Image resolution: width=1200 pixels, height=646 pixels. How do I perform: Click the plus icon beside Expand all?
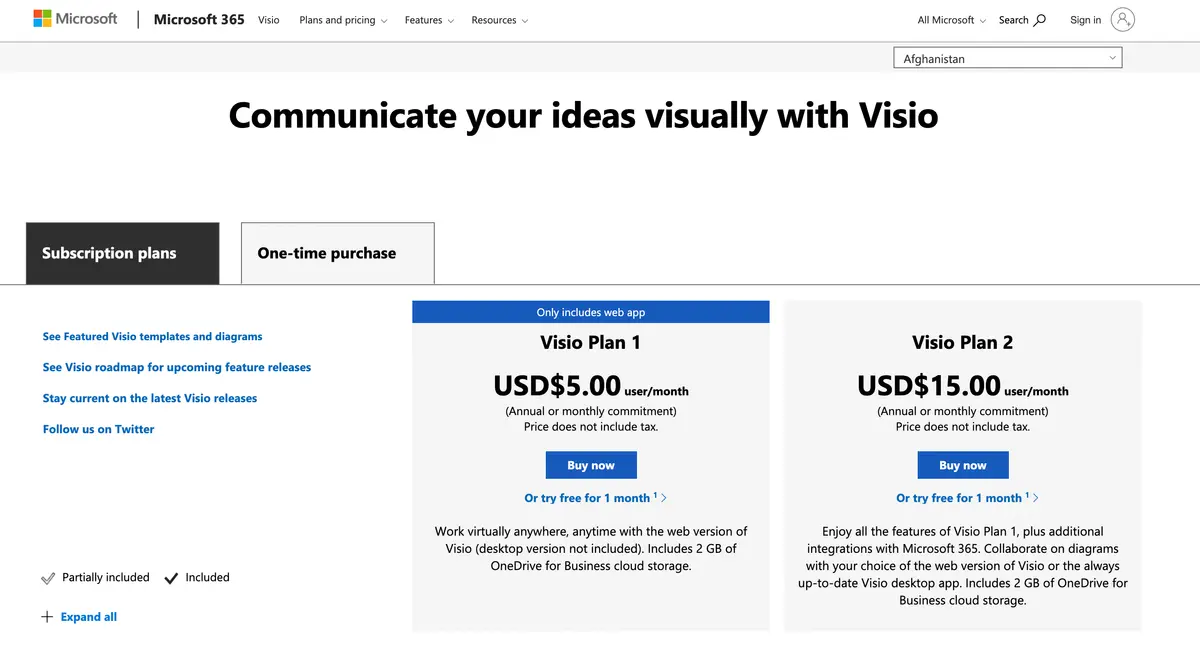47,617
